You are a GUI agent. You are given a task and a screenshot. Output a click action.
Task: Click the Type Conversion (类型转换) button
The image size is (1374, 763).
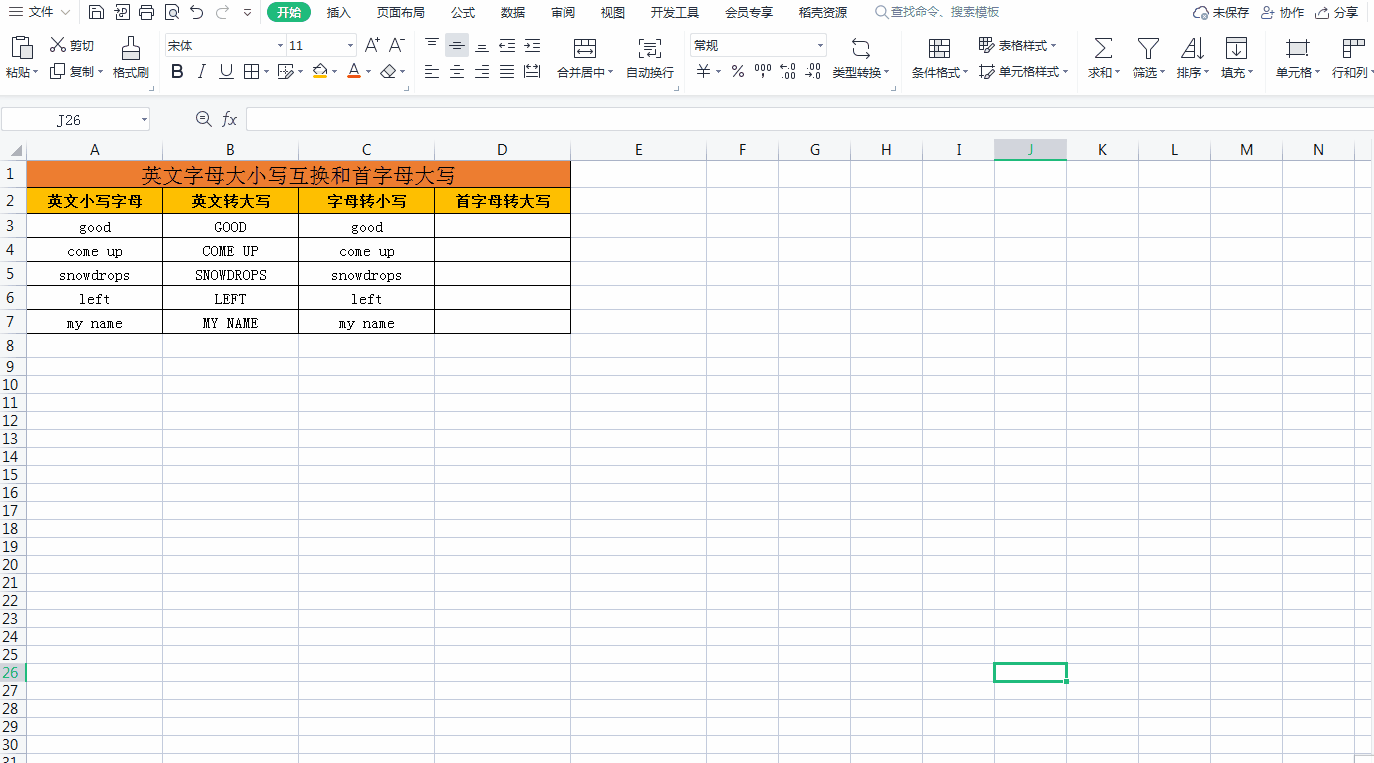point(861,59)
